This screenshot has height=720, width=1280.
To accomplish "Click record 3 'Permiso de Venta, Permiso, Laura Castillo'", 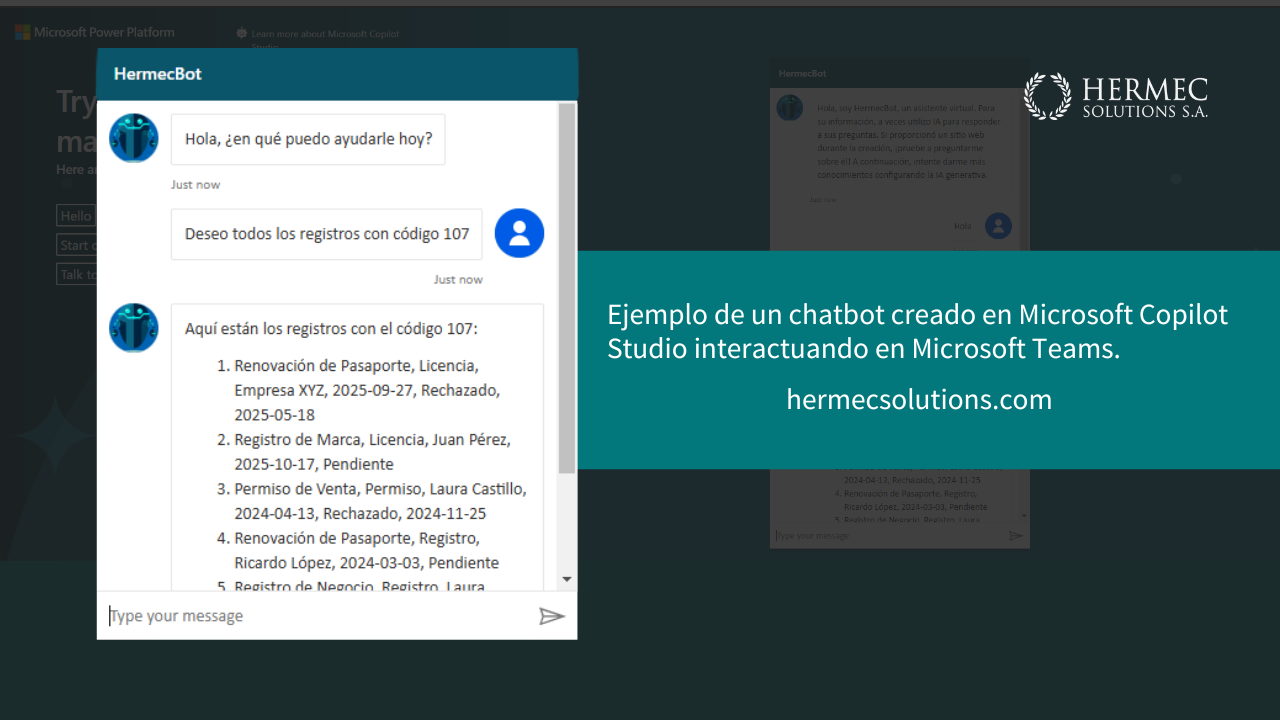I will coord(372,502).
